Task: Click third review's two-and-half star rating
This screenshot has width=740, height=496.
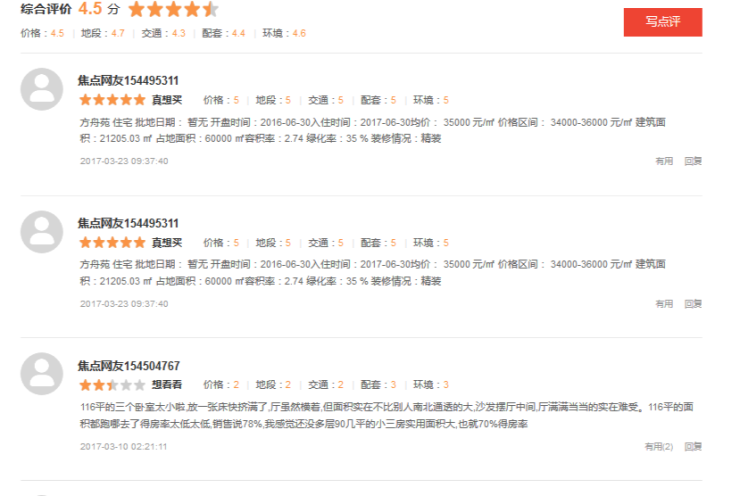Action: [x=112, y=385]
